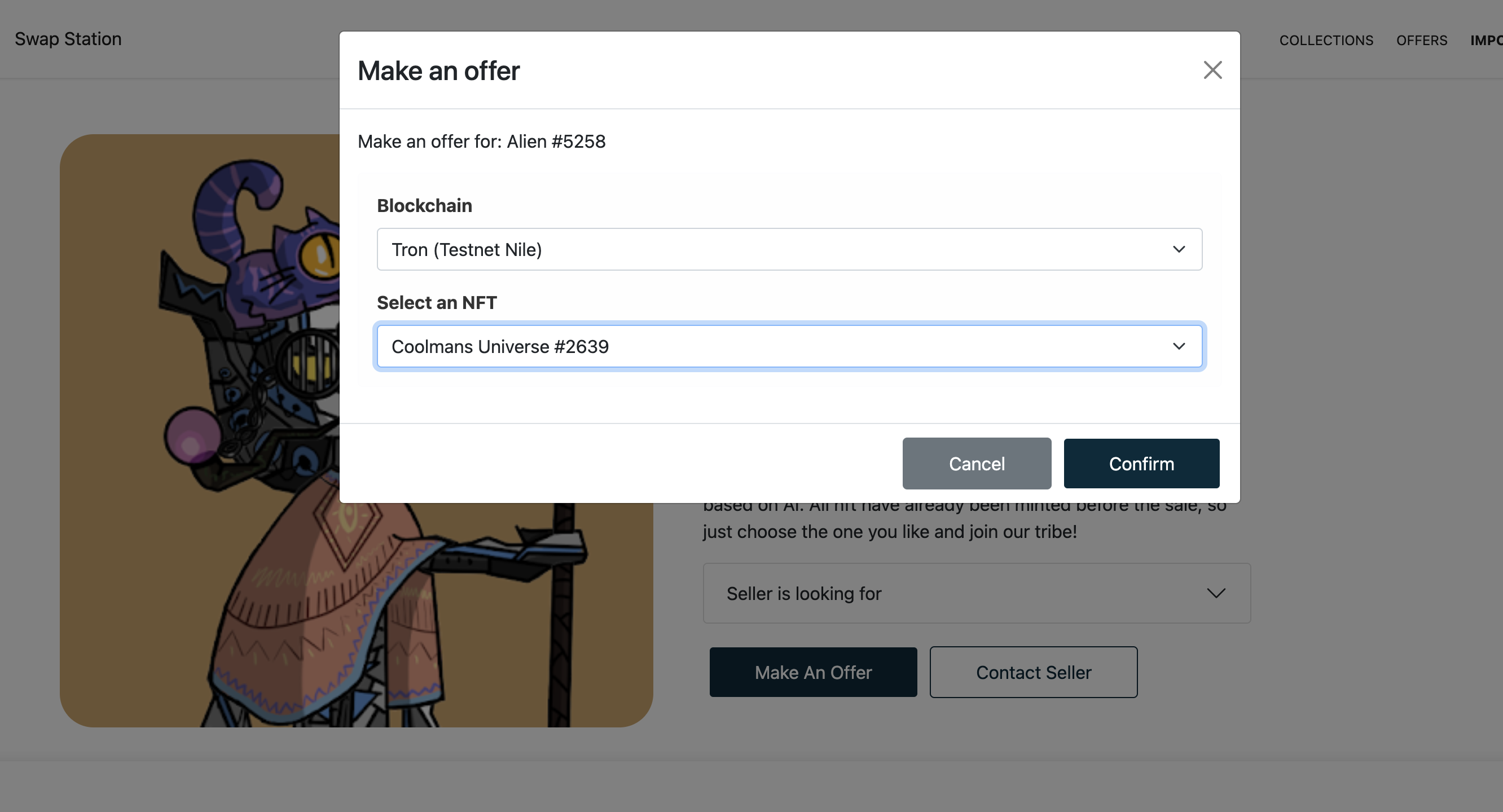Click the Select an NFT field label
1503x812 pixels.
437,303
